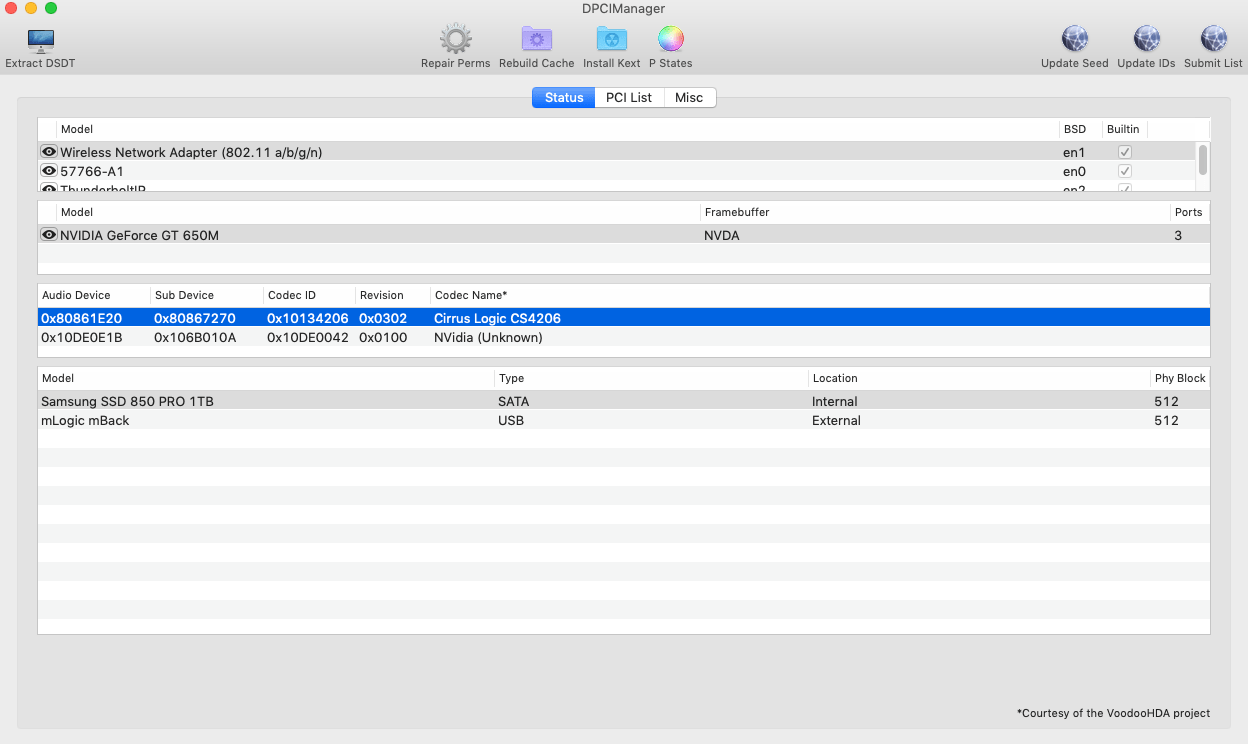The height and width of the screenshot is (744, 1248).
Task: Click the Sub Device column header
Action: tap(207, 295)
